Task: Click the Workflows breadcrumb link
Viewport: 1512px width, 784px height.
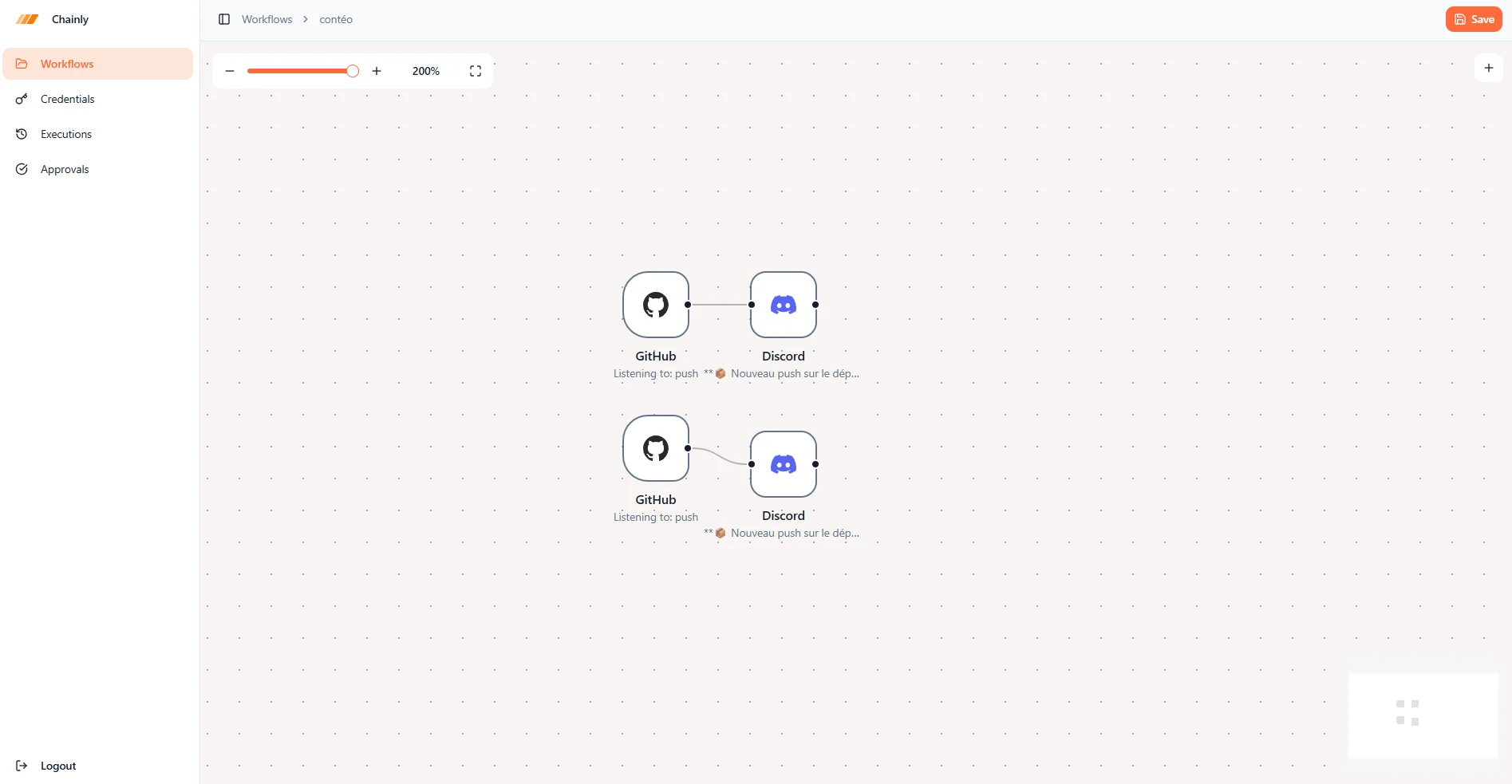Action: pos(266,19)
